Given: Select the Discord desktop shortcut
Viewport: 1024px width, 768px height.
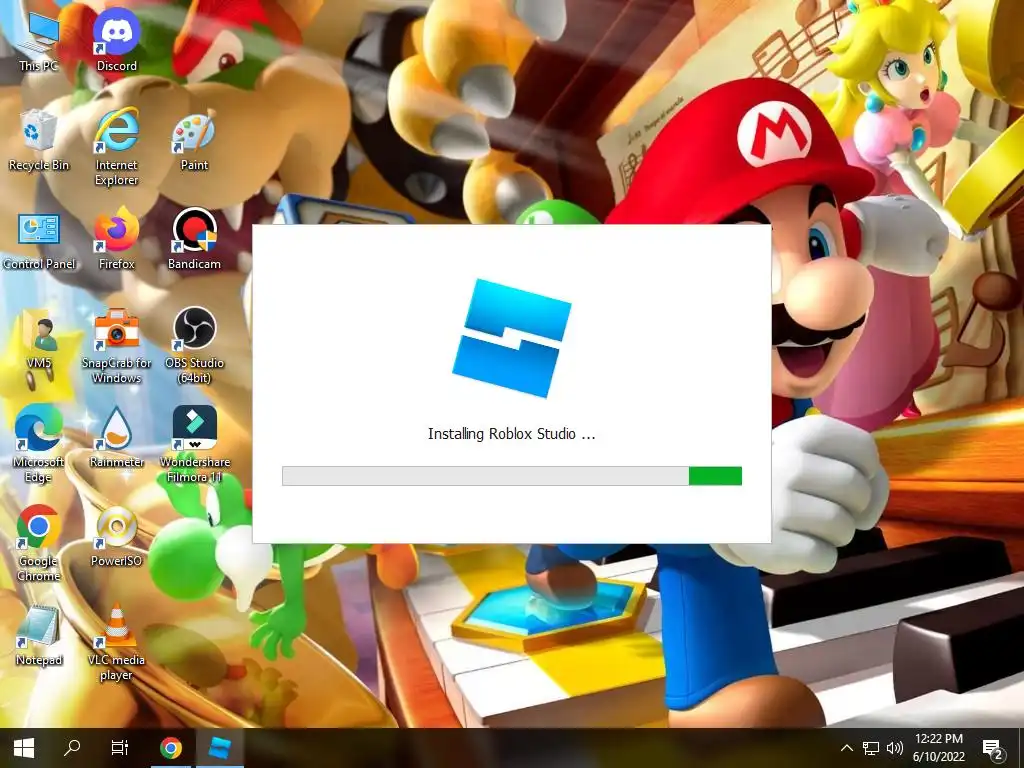Looking at the screenshot, I should [x=116, y=40].
